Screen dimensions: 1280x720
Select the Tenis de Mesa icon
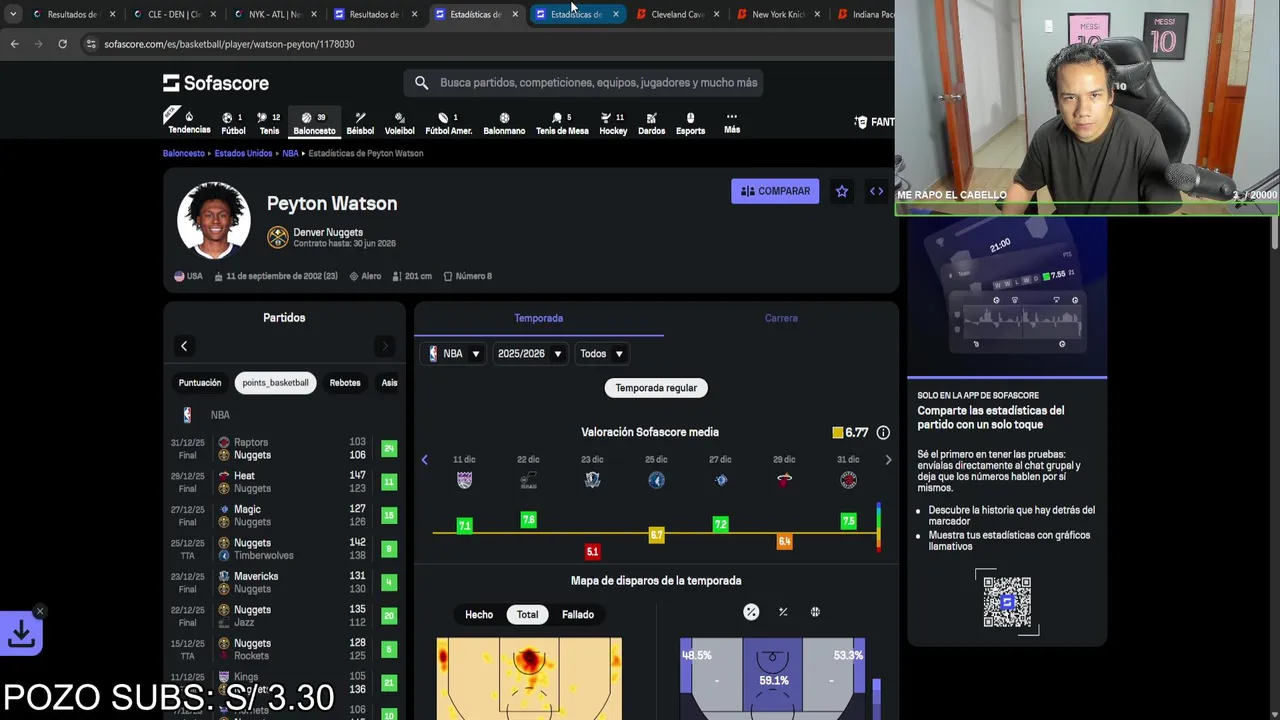pos(562,123)
